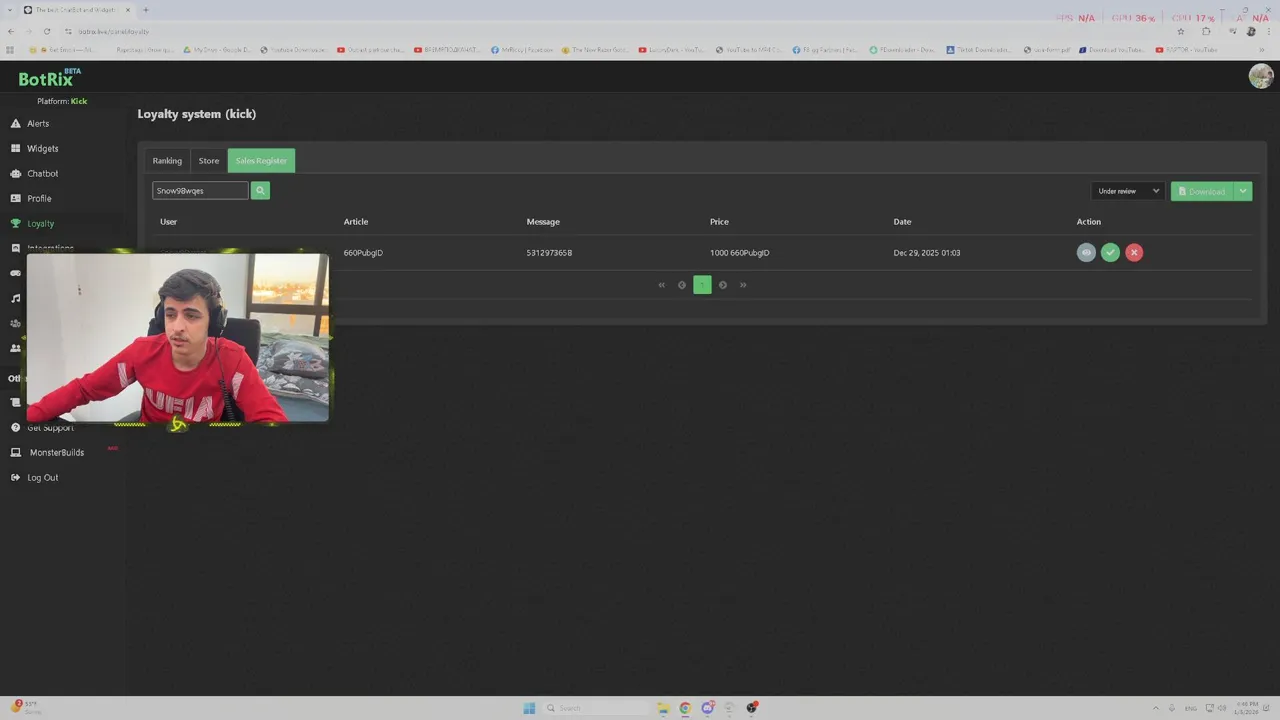Expand the Download options arrow

1243,191
